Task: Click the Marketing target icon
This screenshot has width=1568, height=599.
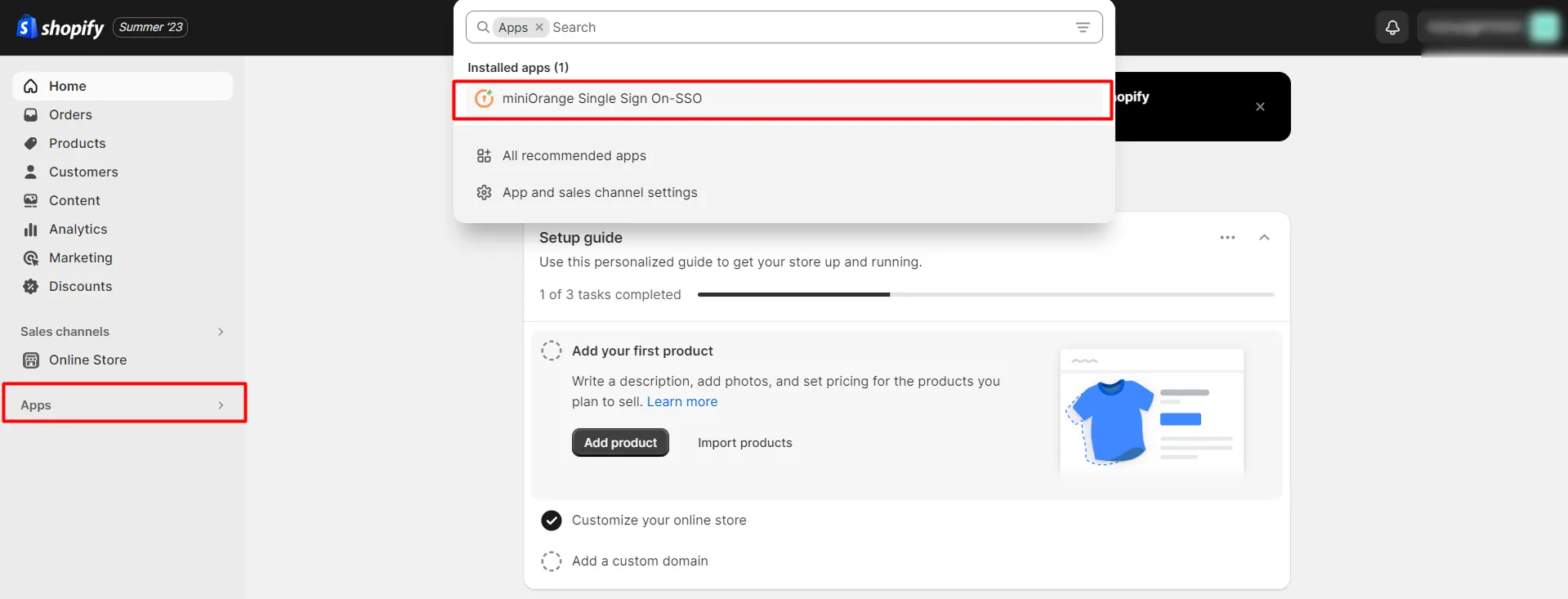Action: coord(31,258)
